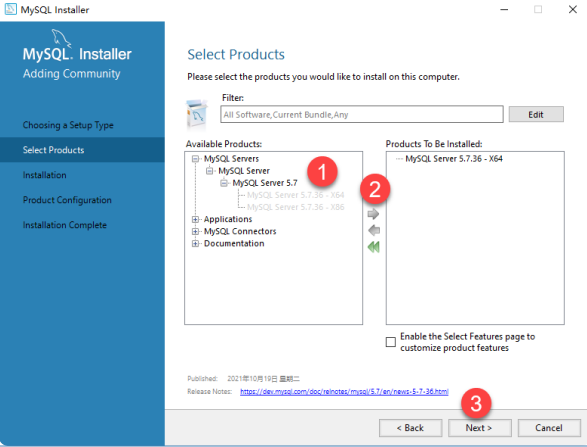The width and height of the screenshot is (587, 447).
Task: Minimize the MySQL Installer window
Action: click(504, 9)
